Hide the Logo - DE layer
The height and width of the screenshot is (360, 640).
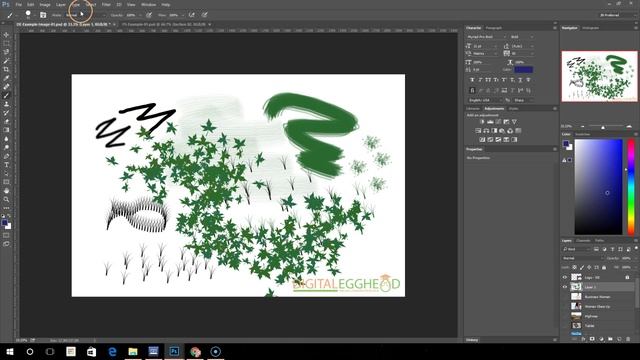[x=565, y=278]
